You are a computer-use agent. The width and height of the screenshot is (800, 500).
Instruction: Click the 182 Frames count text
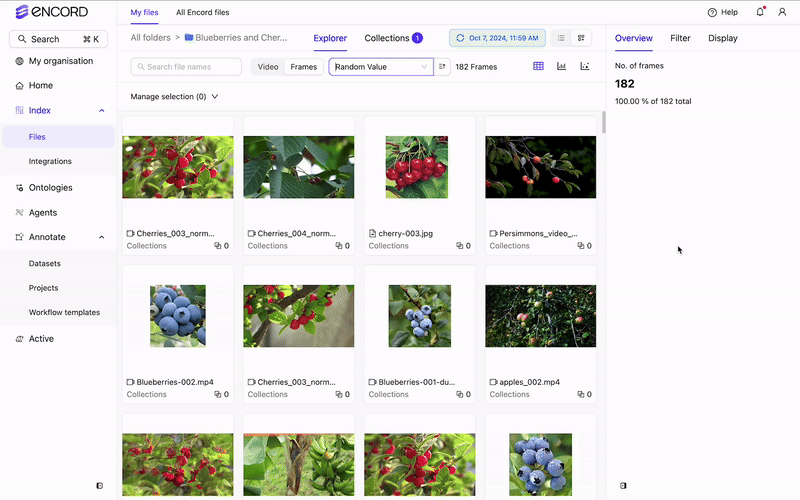coord(476,67)
